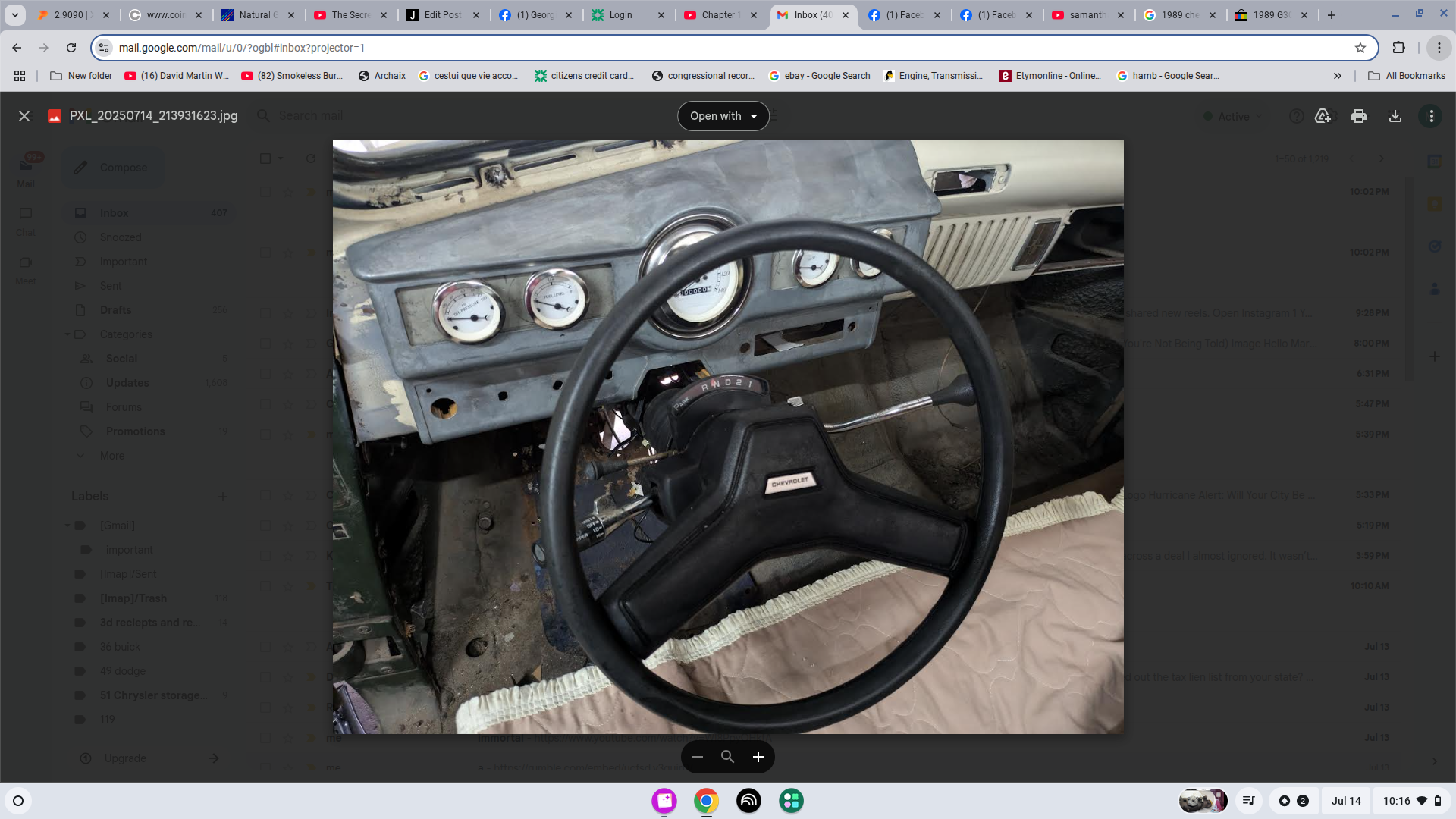Reload the Gmail page
The height and width of the screenshot is (819, 1456).
[71, 48]
